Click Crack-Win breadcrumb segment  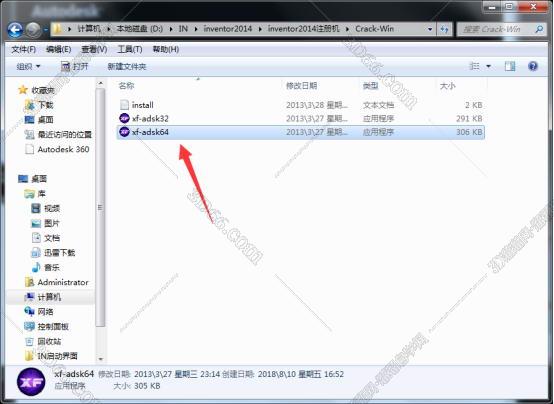coord(375,29)
